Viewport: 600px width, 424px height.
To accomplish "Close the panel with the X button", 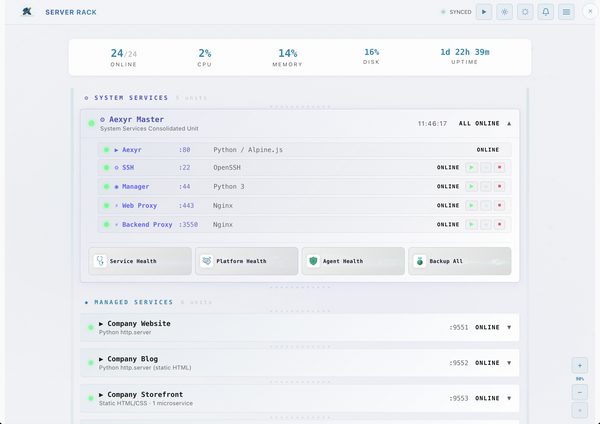I will (x=590, y=11).
